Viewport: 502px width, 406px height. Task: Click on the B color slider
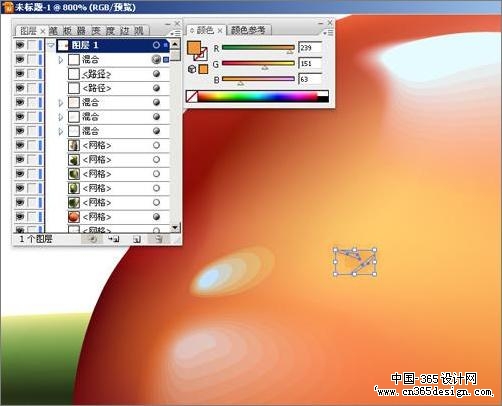258,79
